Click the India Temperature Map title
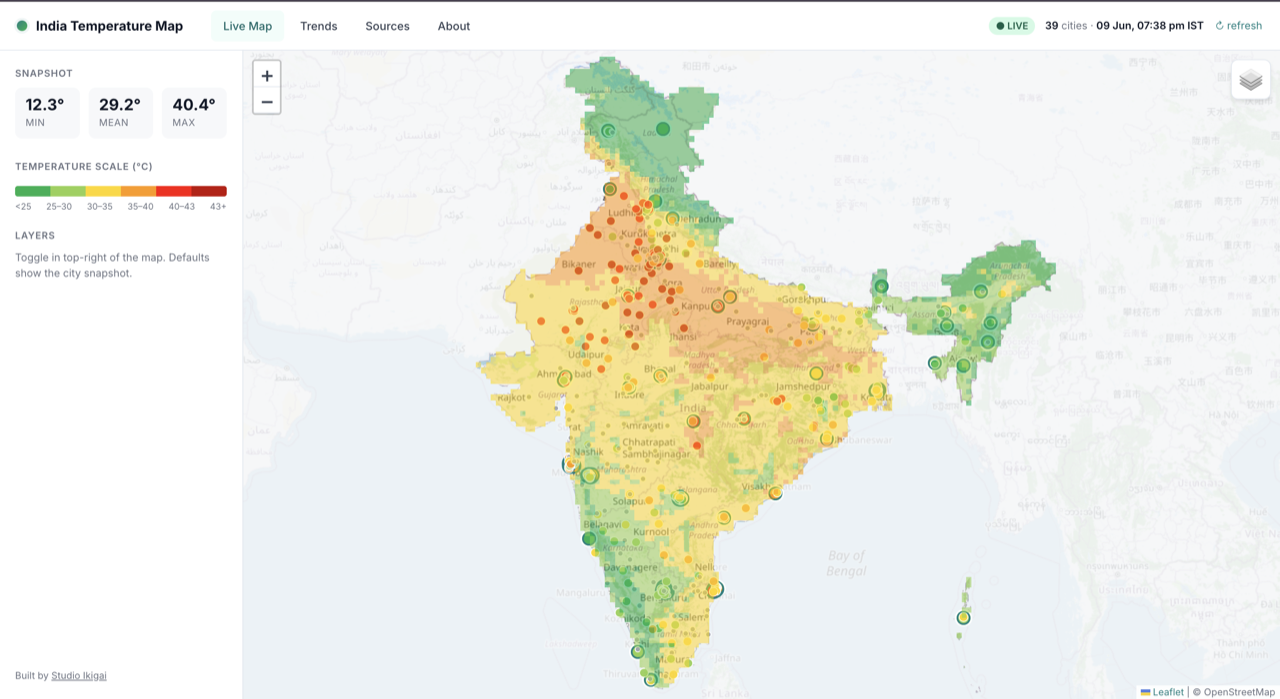Viewport: 1280px width, 699px height. pyautogui.click(x=109, y=26)
